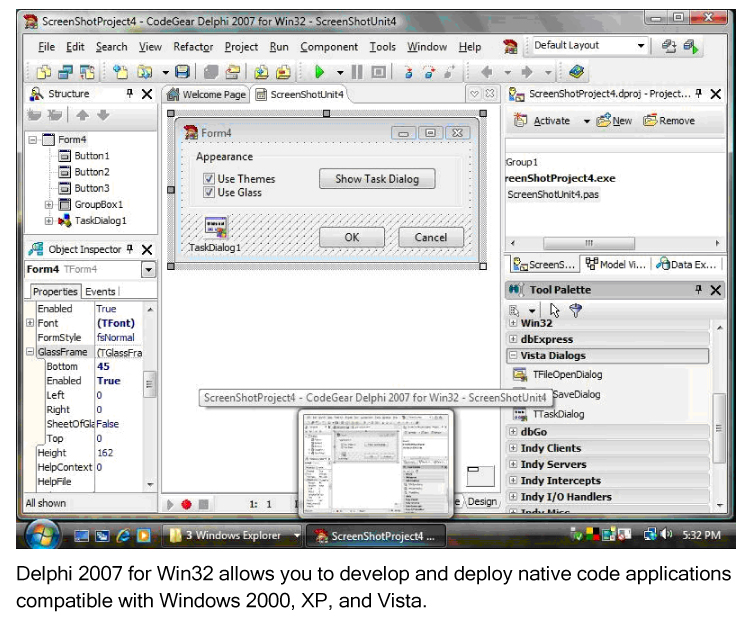Select the TaskDialog1 component on form
This screenshot has height=635, width=749.
coord(216,227)
